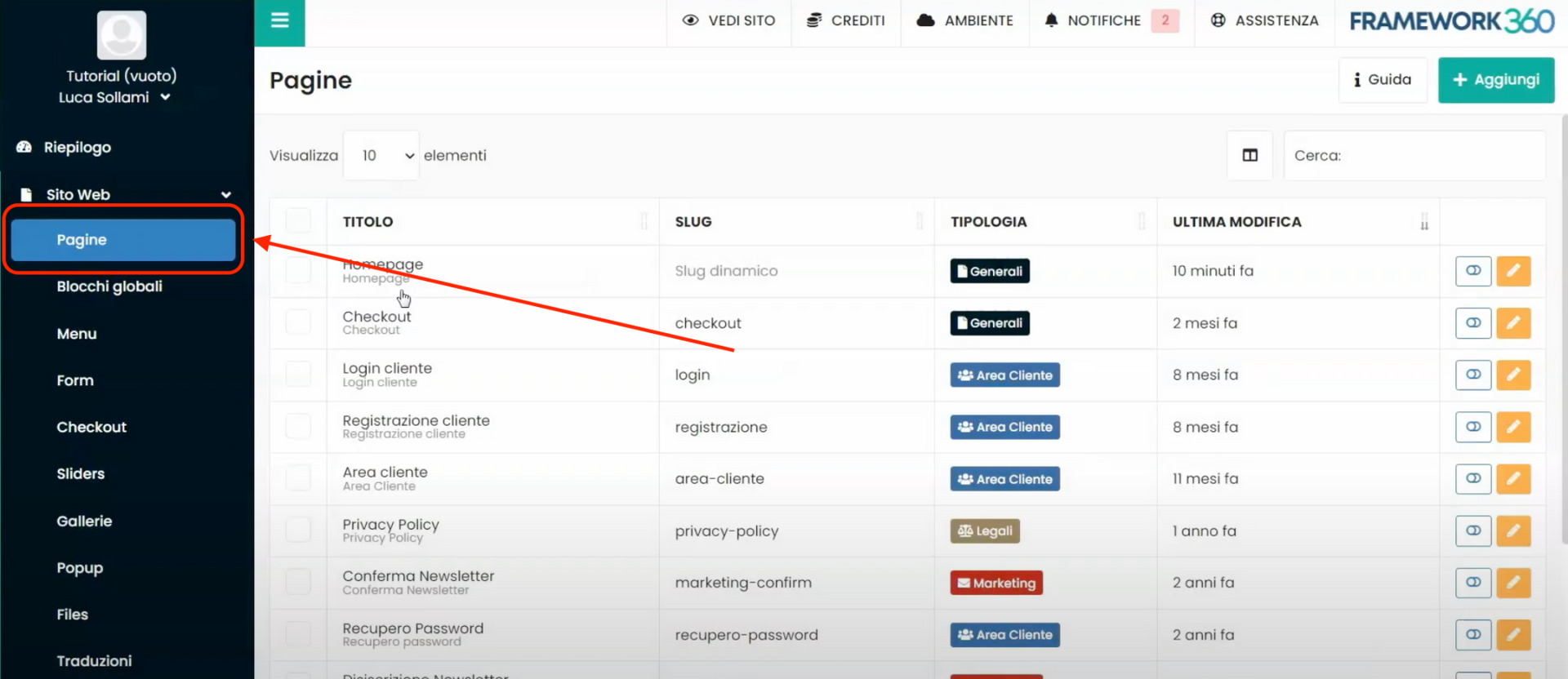Open the Guida button

click(x=1382, y=80)
